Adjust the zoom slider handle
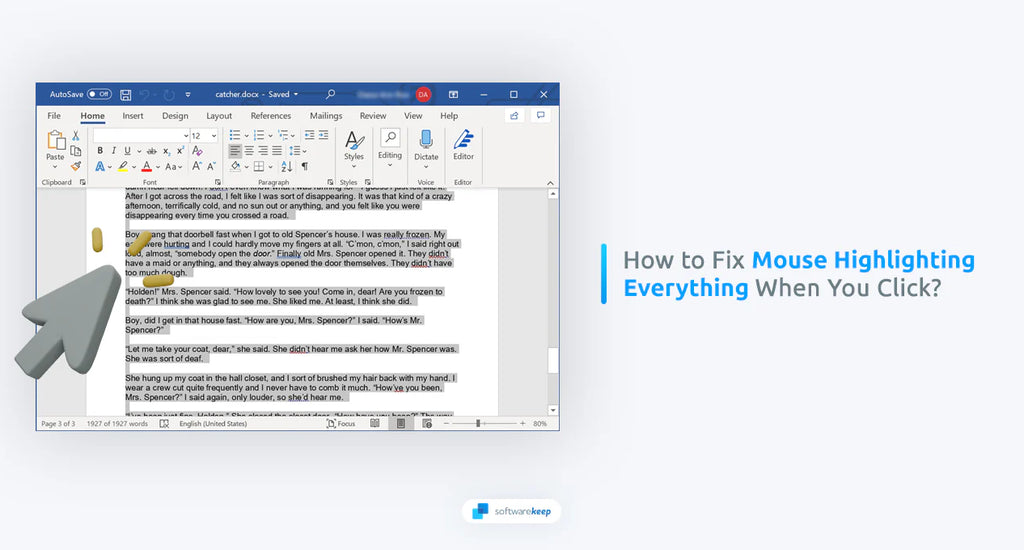This screenshot has width=1024, height=550. tap(478, 424)
